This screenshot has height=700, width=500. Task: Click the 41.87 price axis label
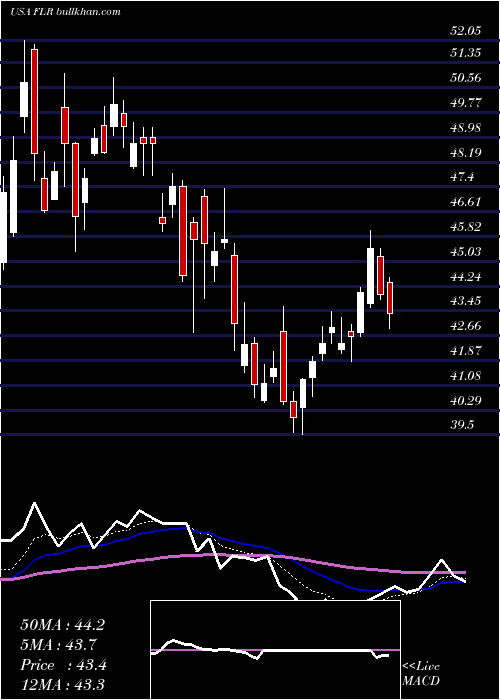(466, 350)
